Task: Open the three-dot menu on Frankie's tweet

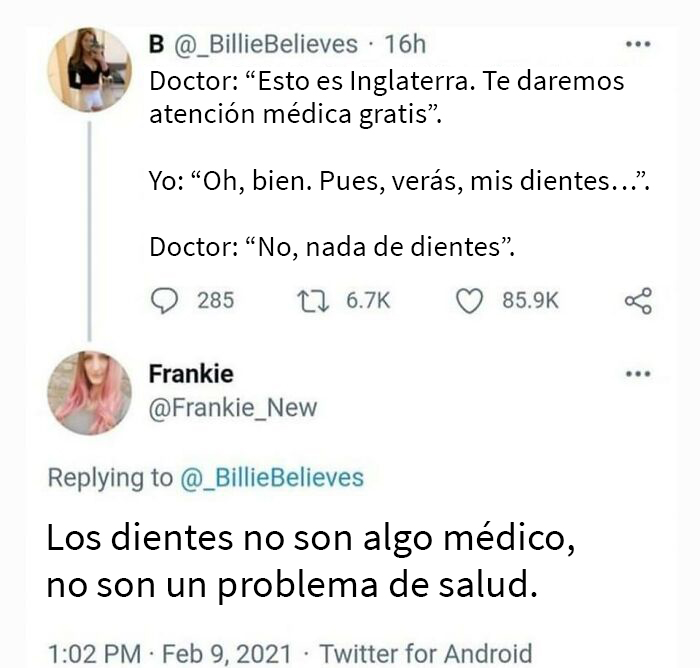Action: coord(637,375)
